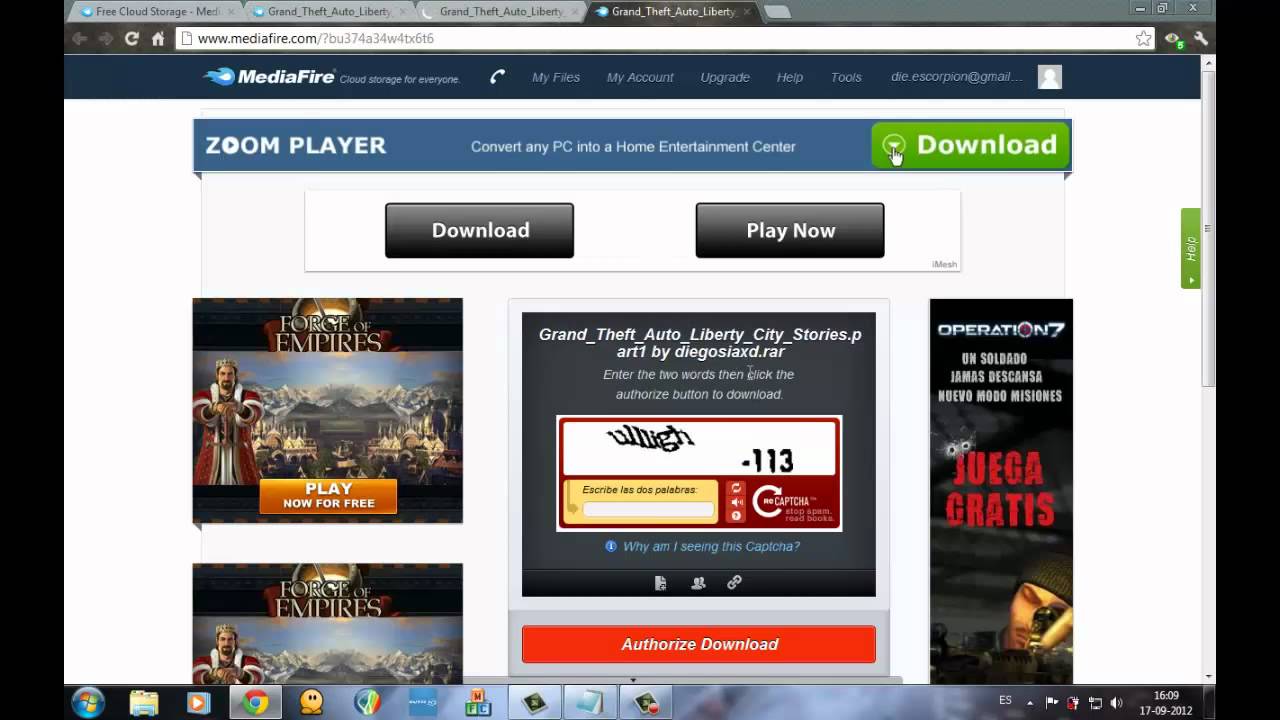Image resolution: width=1280 pixels, height=720 pixels.
Task: Click the people share icon below the captcha
Action: (x=698, y=583)
